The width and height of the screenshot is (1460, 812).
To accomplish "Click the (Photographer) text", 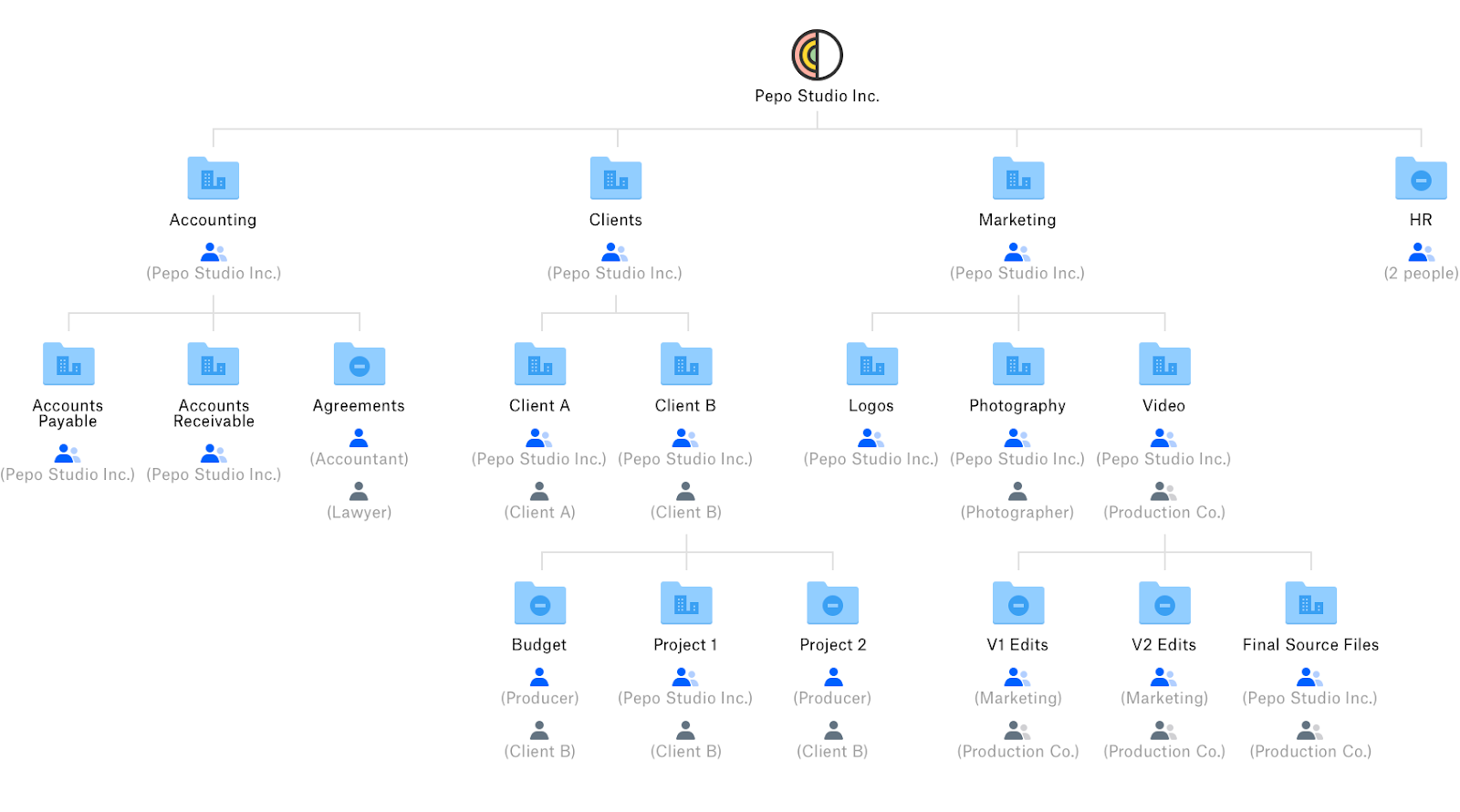I will coord(1017,512).
